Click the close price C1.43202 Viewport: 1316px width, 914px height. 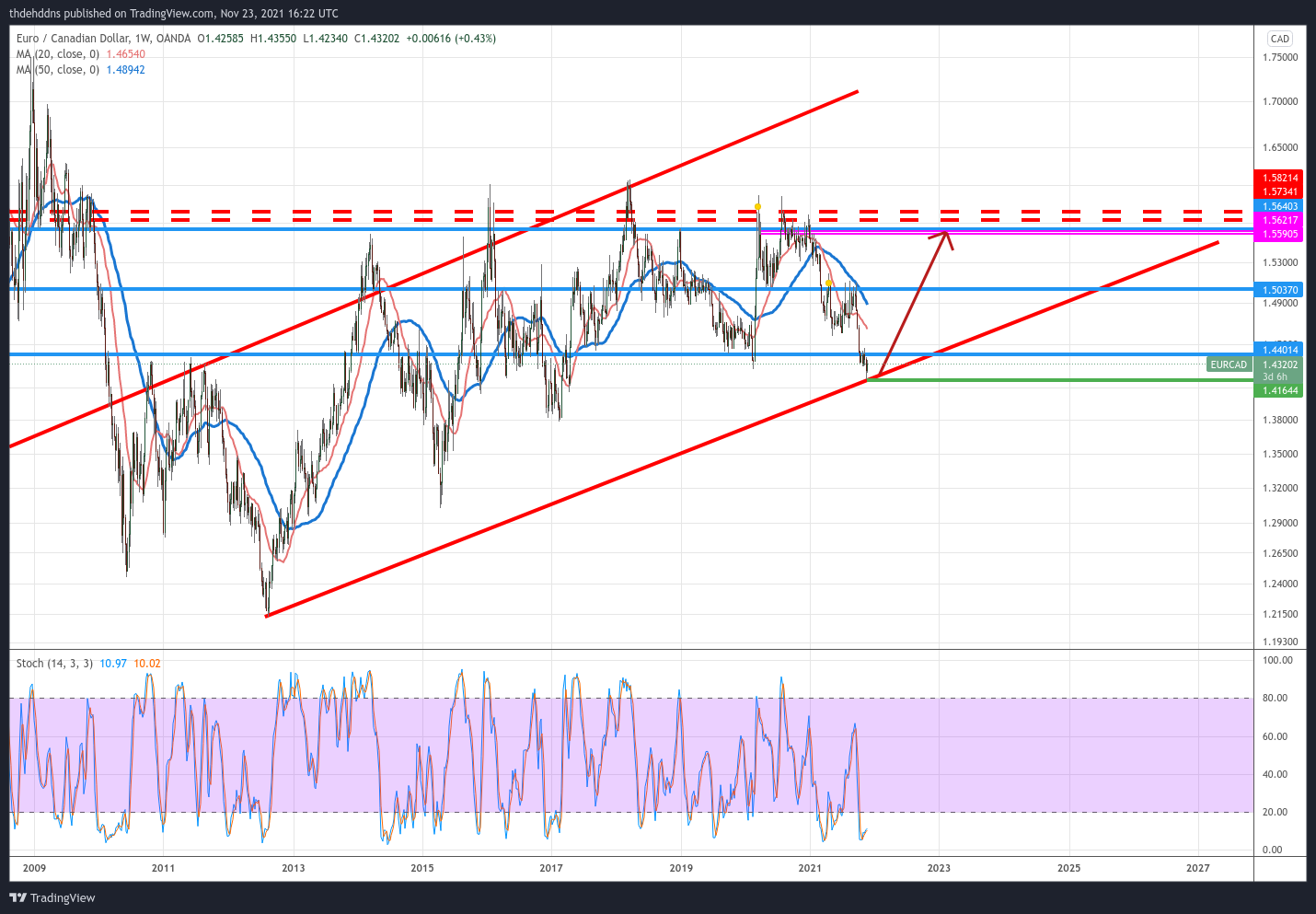tap(377, 39)
